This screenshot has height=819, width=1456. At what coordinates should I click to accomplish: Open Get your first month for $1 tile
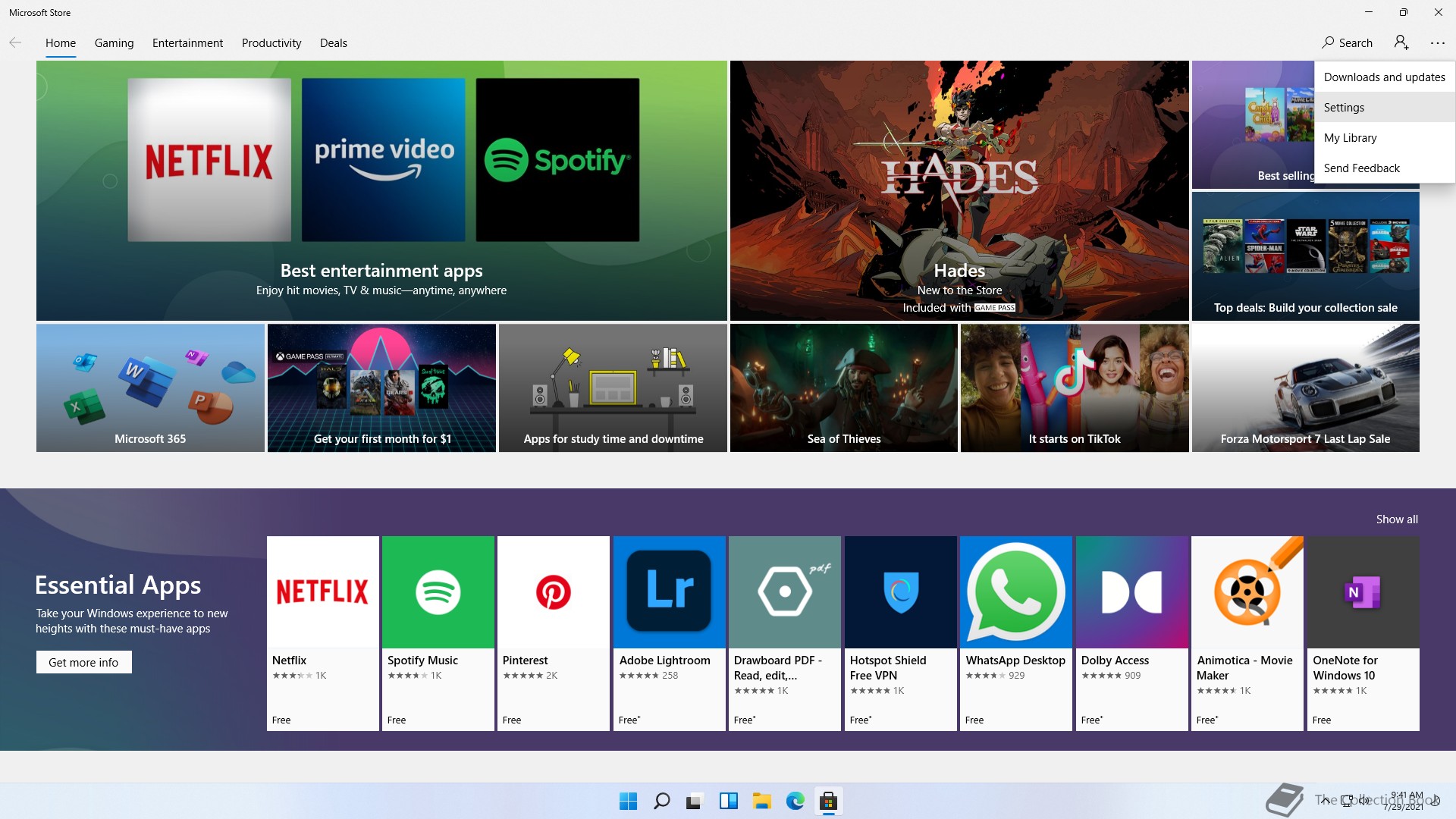pos(382,388)
